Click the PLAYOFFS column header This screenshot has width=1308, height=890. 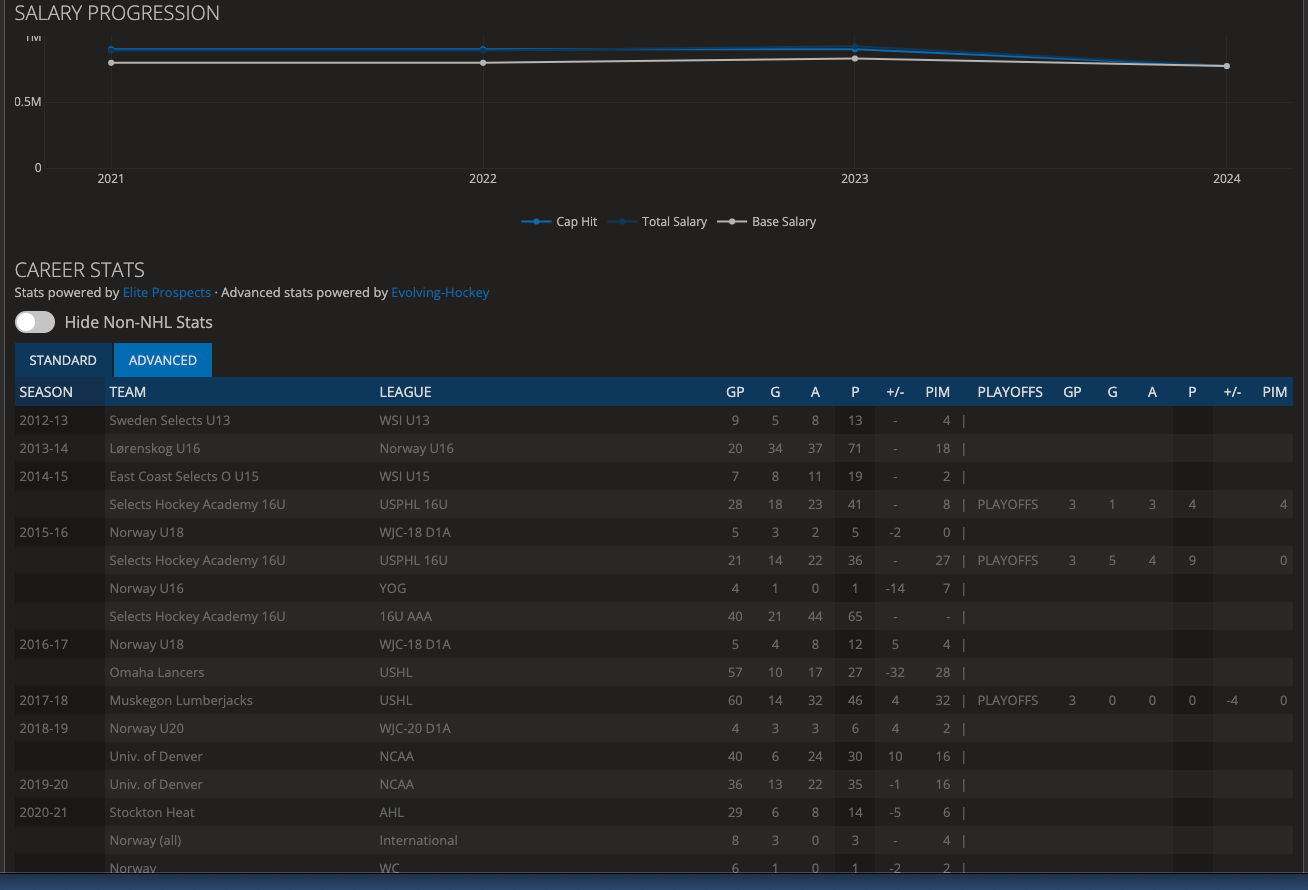tap(1010, 392)
